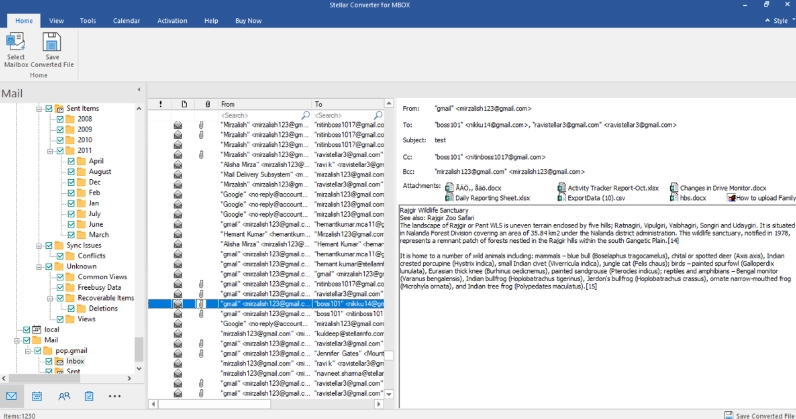796x419 pixels.
Task: Select the Hemant Kumar email row
Action: [266, 234]
